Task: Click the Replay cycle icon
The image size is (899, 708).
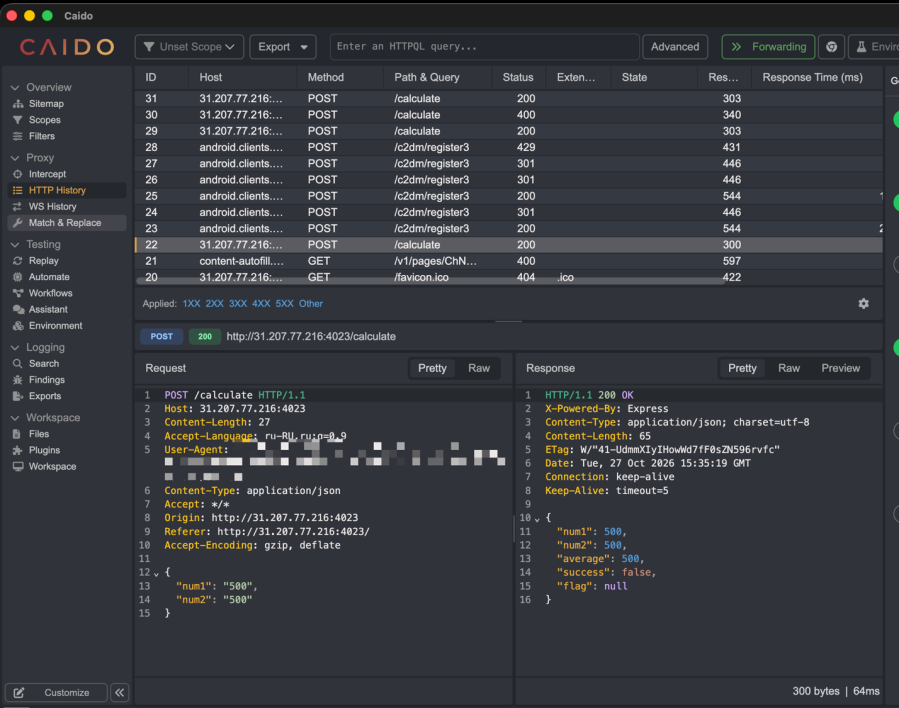Action: [18, 261]
